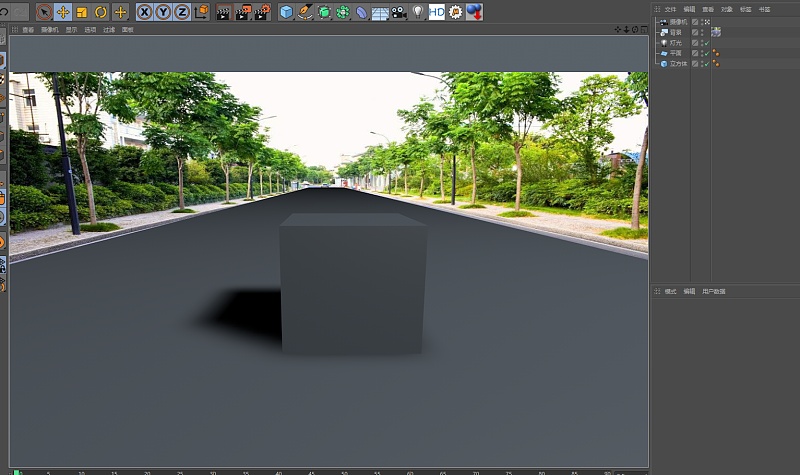Open the 显示 menu in viewport
The width and height of the screenshot is (800, 475).
tap(71, 30)
